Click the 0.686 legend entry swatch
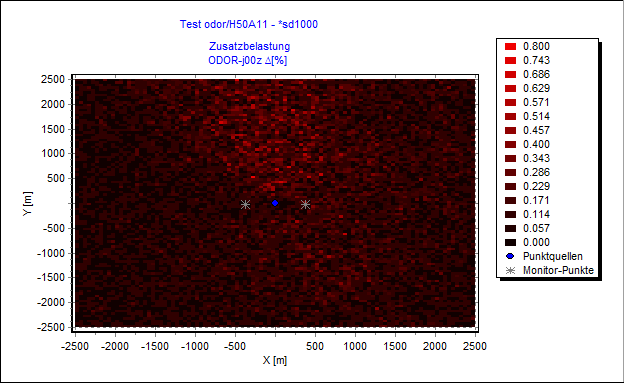The height and width of the screenshot is (383, 624). point(511,74)
